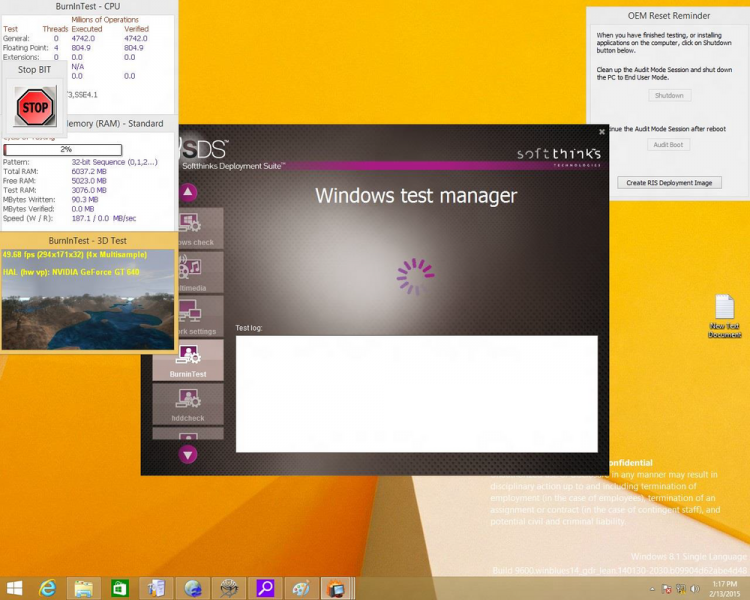Open the globe network taskbar icon
The width and height of the screenshot is (750, 600).
[x=193, y=588]
